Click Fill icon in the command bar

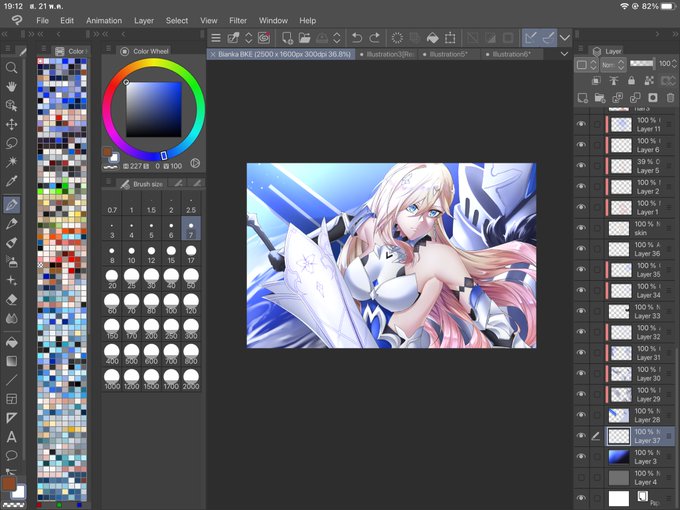(x=432, y=38)
